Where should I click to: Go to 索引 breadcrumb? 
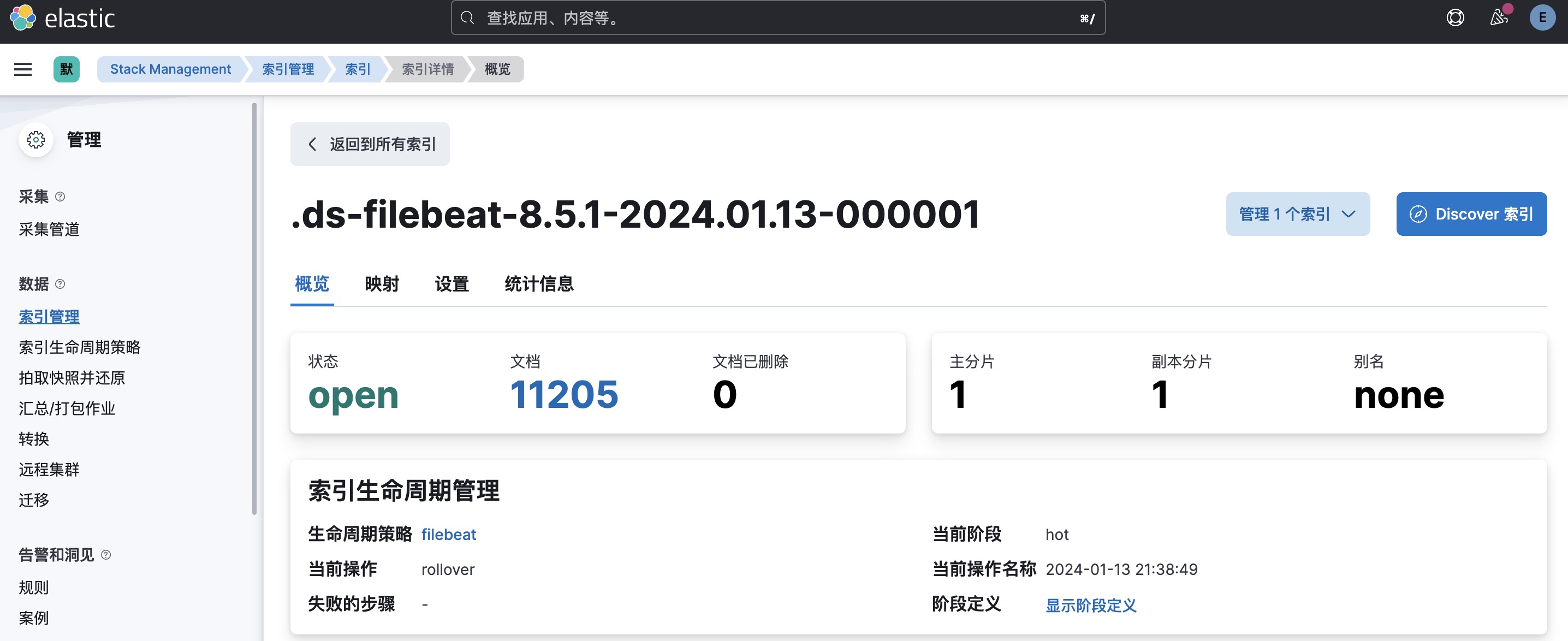[358, 69]
